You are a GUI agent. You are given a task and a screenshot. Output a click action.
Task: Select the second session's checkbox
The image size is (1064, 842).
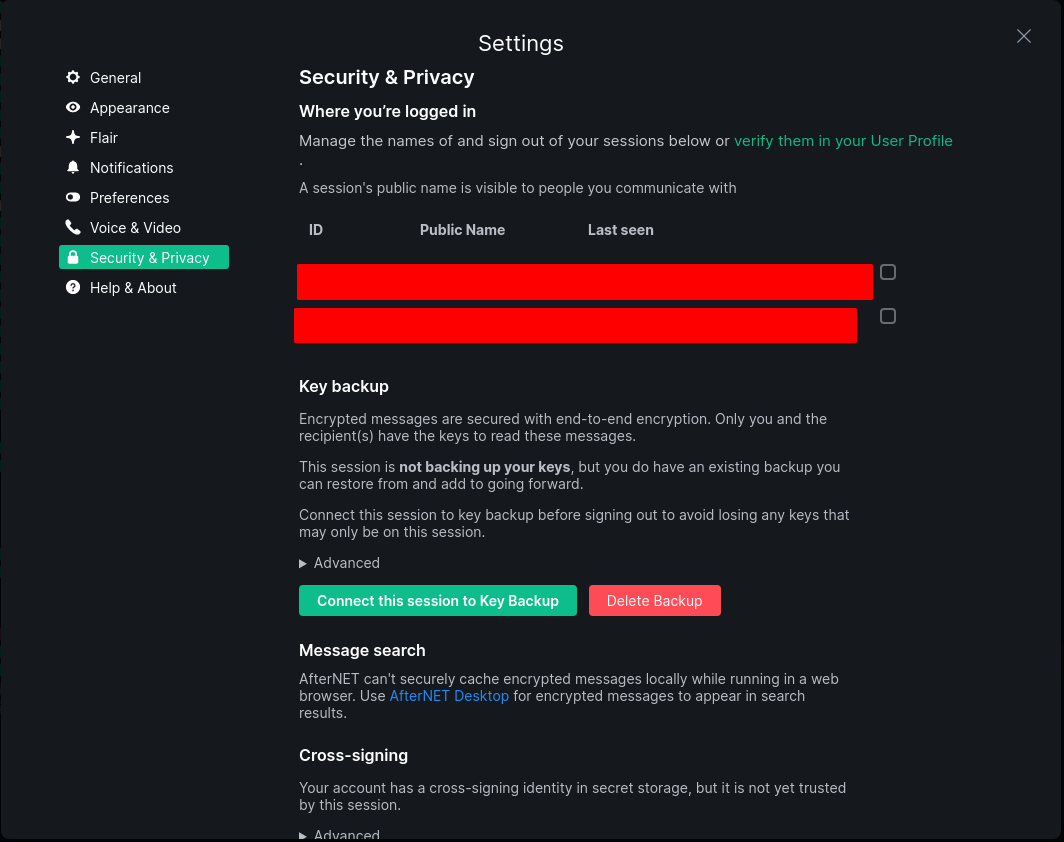(888, 316)
